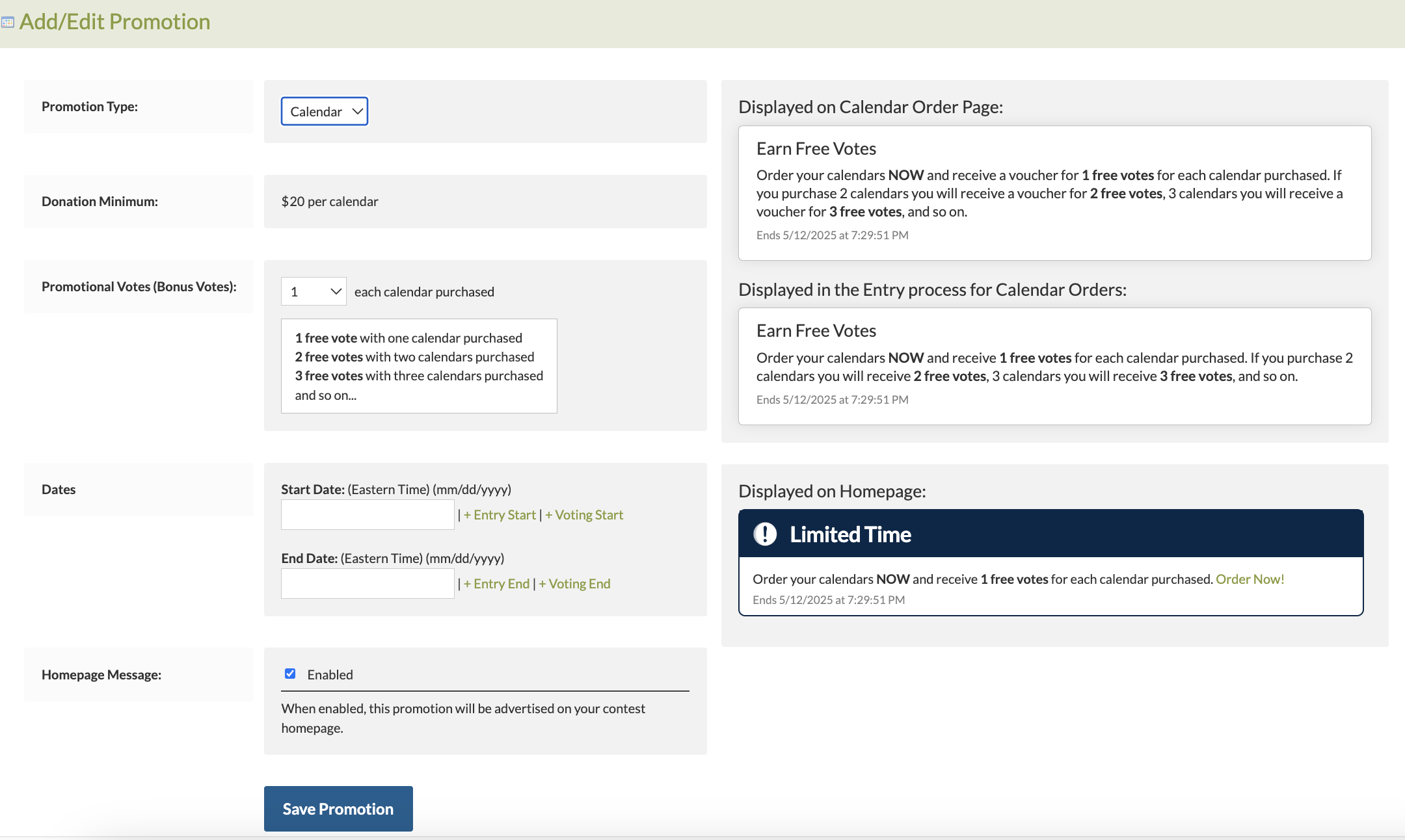Click the + Entry Start link
1405x840 pixels.
(500, 515)
